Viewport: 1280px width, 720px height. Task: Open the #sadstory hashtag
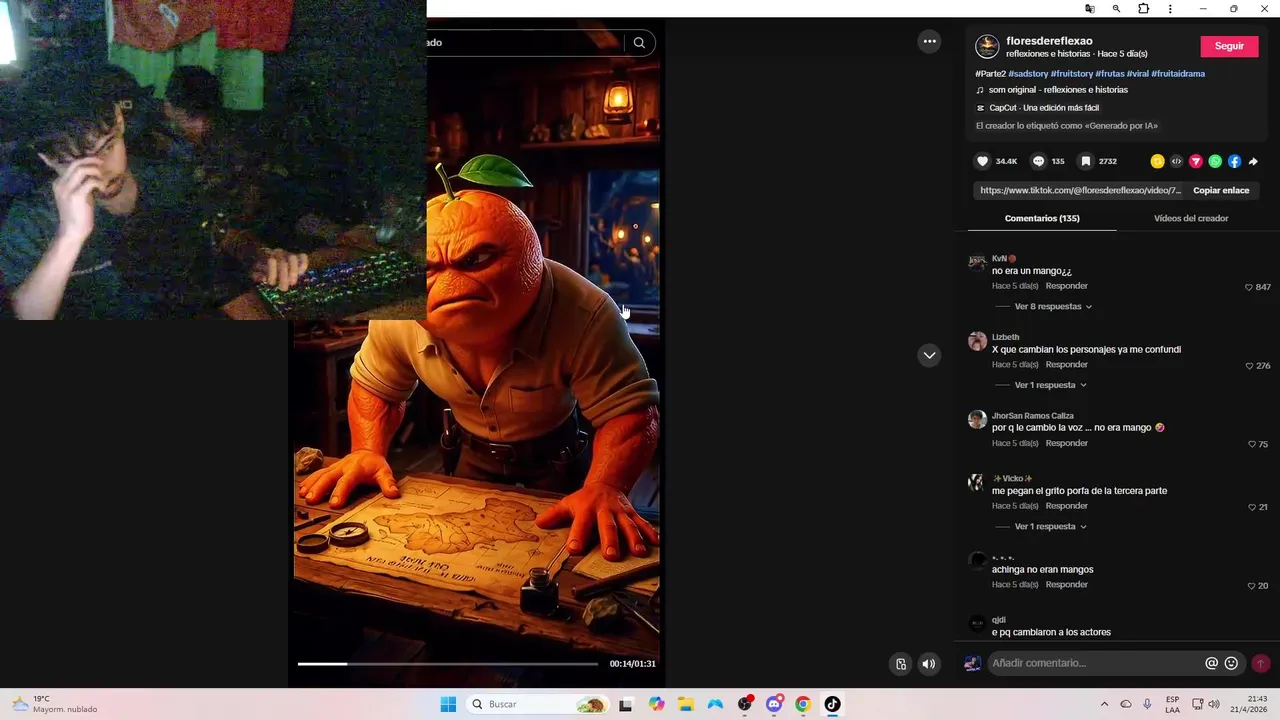[x=1028, y=73]
